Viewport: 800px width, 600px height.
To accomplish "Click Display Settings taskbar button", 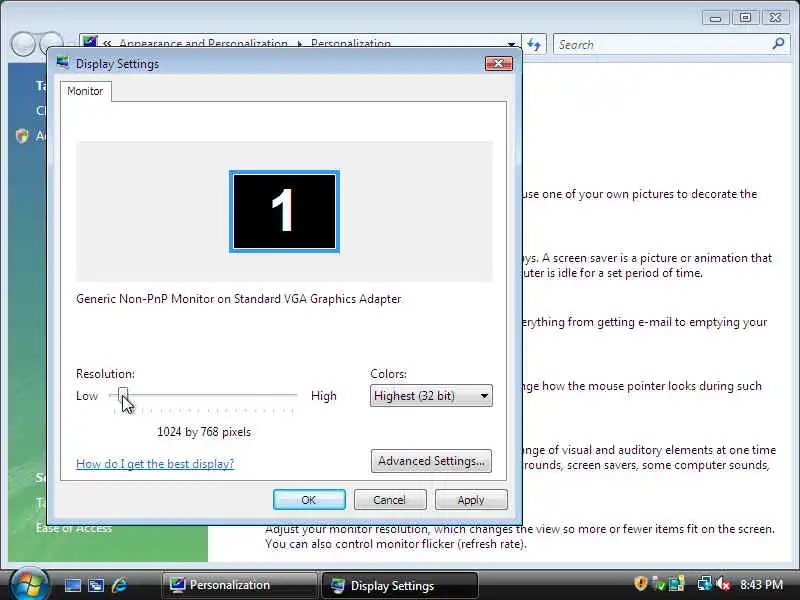I will point(400,585).
